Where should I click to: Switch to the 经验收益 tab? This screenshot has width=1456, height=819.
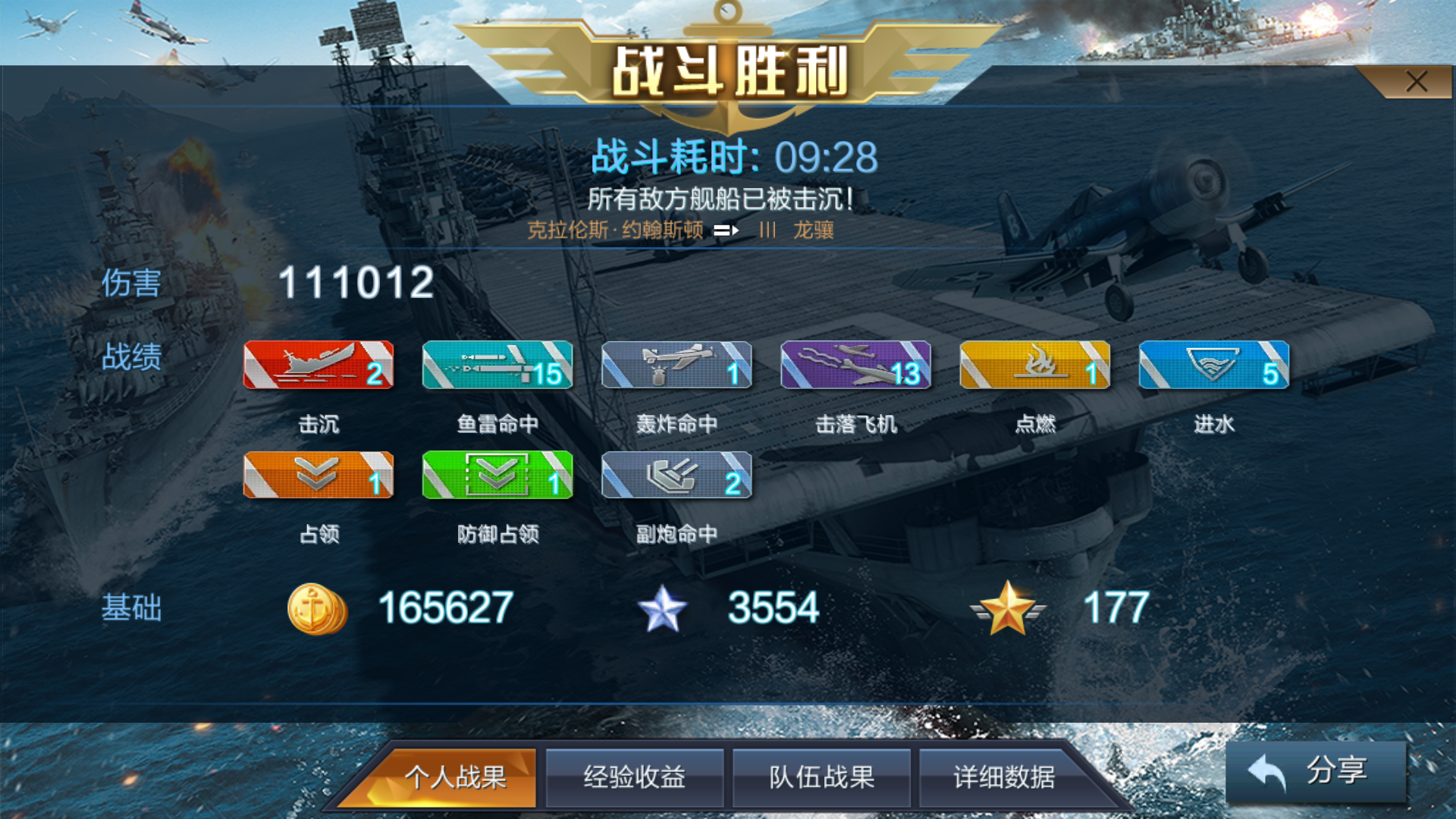[x=634, y=777]
